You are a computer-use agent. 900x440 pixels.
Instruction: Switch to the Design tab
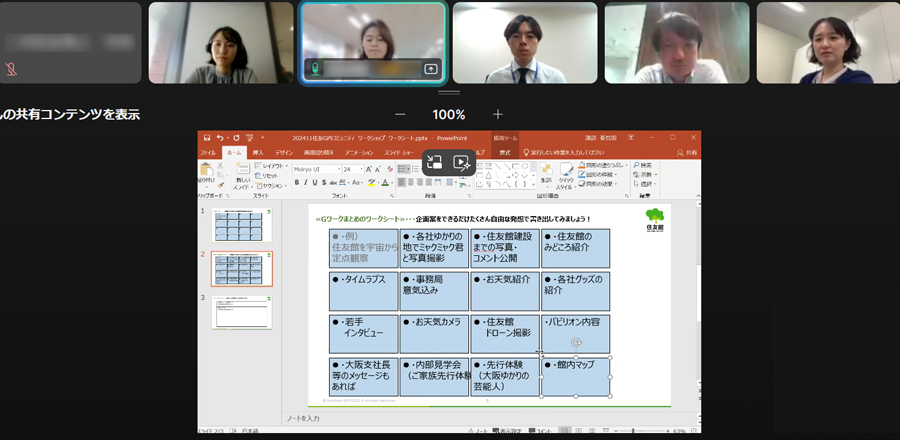[x=284, y=153]
